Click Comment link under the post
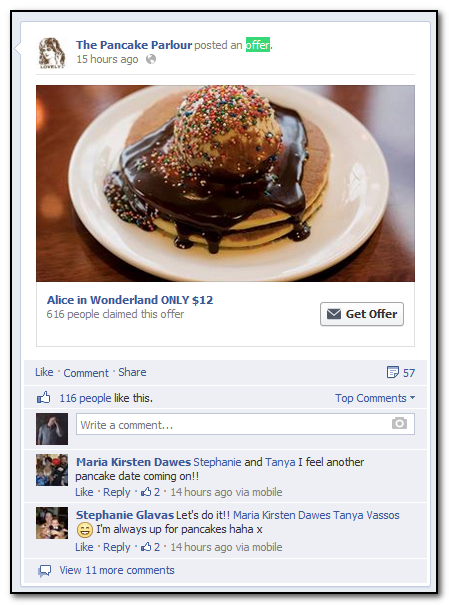 pyautogui.click(x=86, y=373)
